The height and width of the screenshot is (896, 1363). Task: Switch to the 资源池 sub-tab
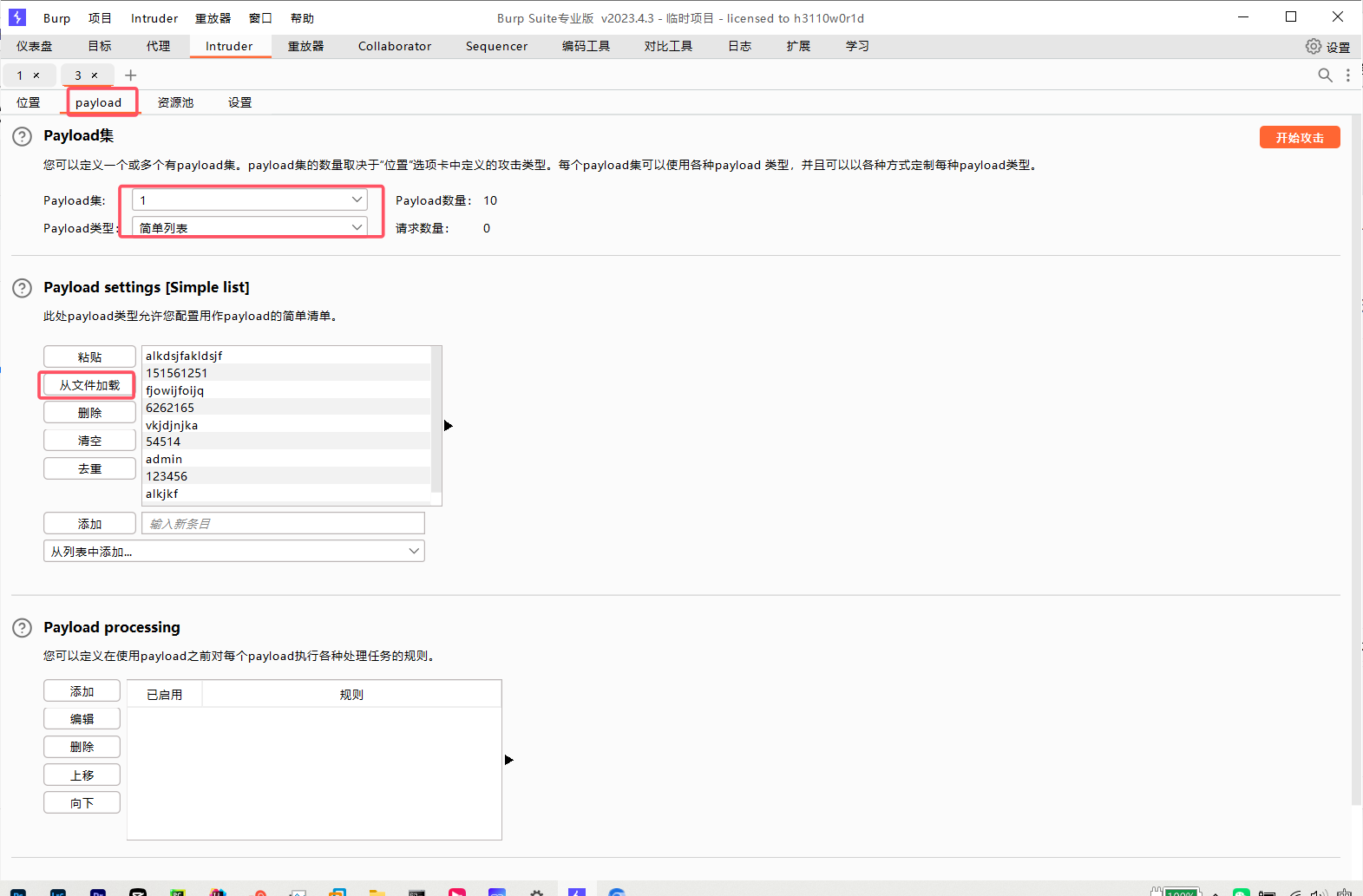pyautogui.click(x=176, y=102)
